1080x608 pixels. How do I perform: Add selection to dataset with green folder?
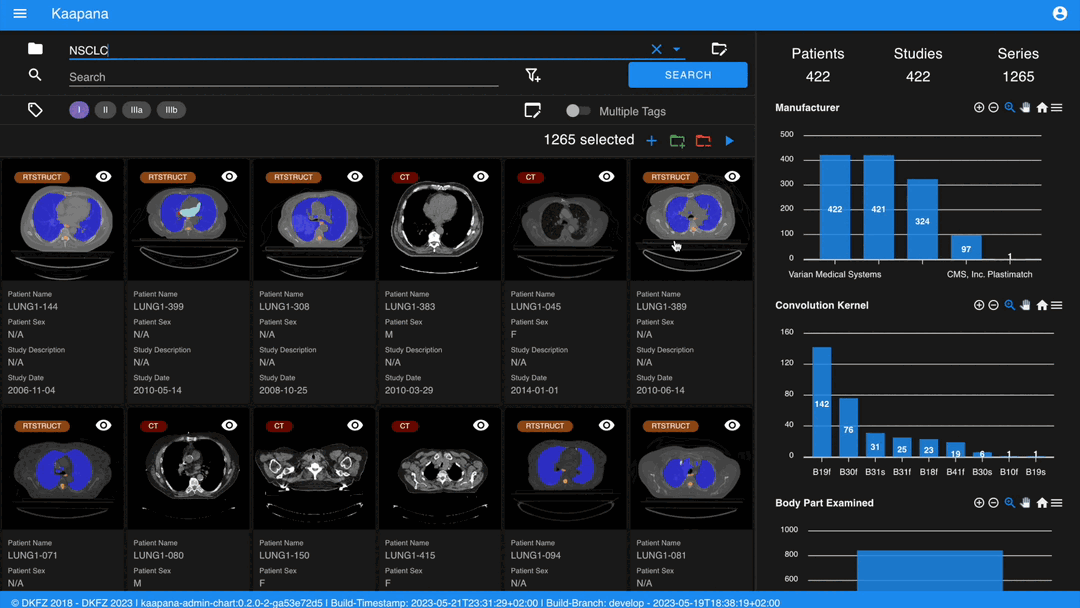click(x=677, y=141)
